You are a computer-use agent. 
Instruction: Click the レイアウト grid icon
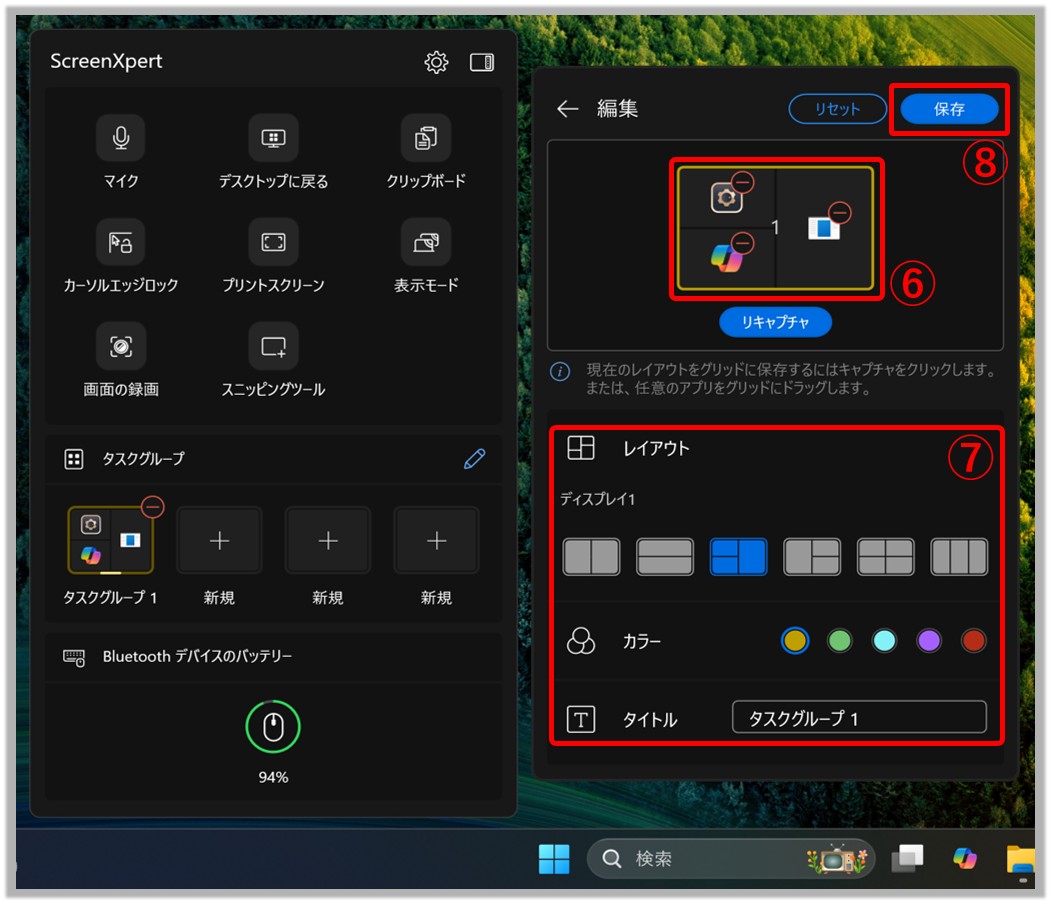click(580, 447)
